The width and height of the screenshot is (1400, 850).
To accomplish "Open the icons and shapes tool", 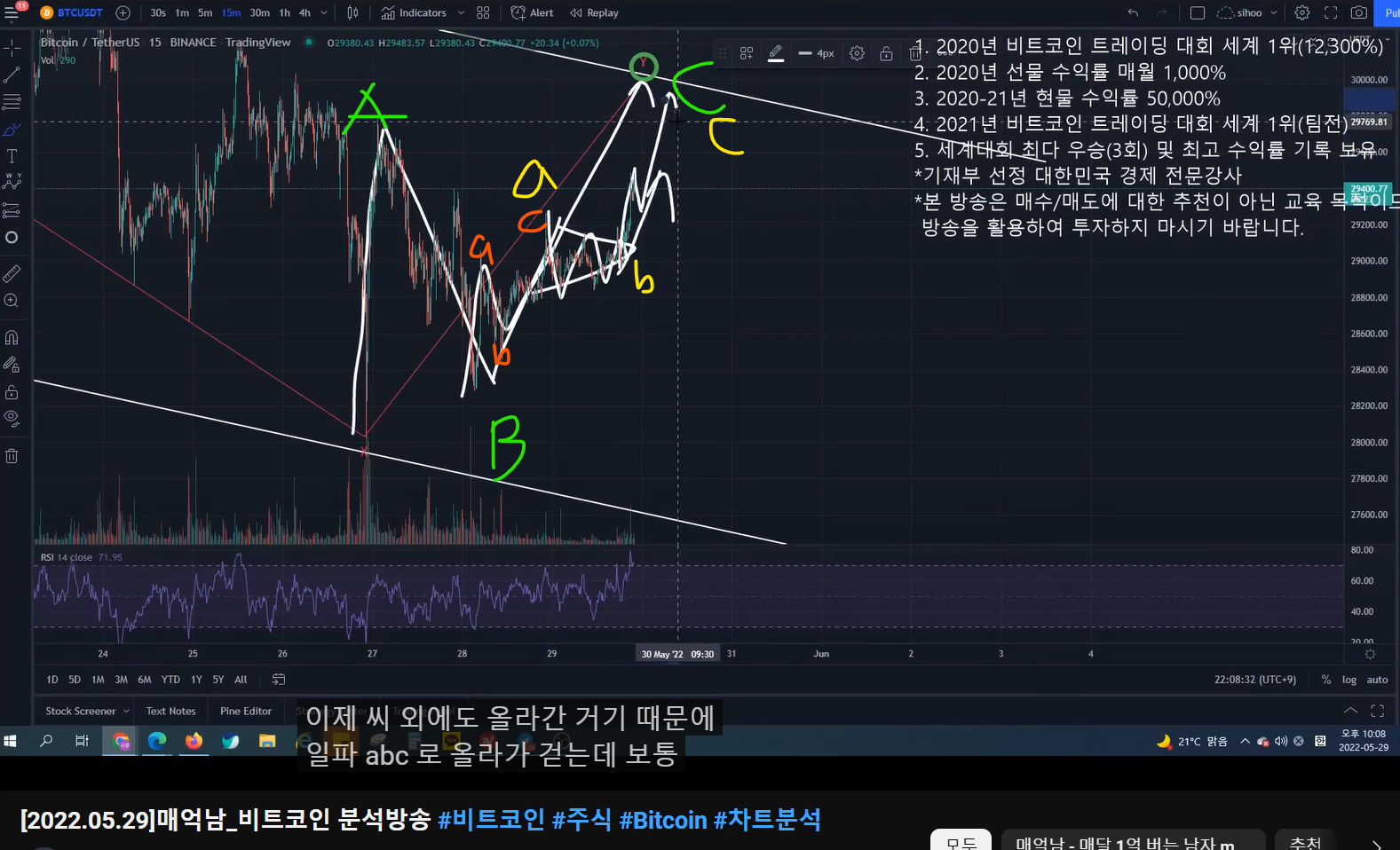I will (x=12, y=237).
